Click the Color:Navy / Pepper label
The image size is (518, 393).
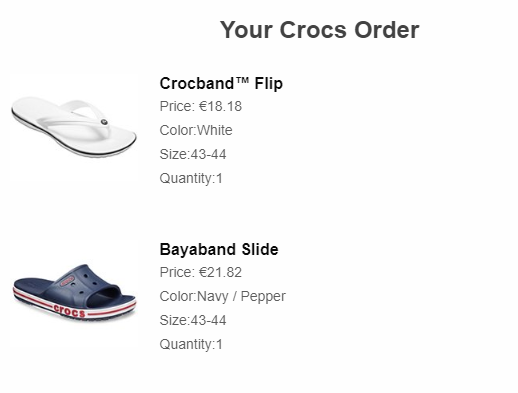pos(223,296)
